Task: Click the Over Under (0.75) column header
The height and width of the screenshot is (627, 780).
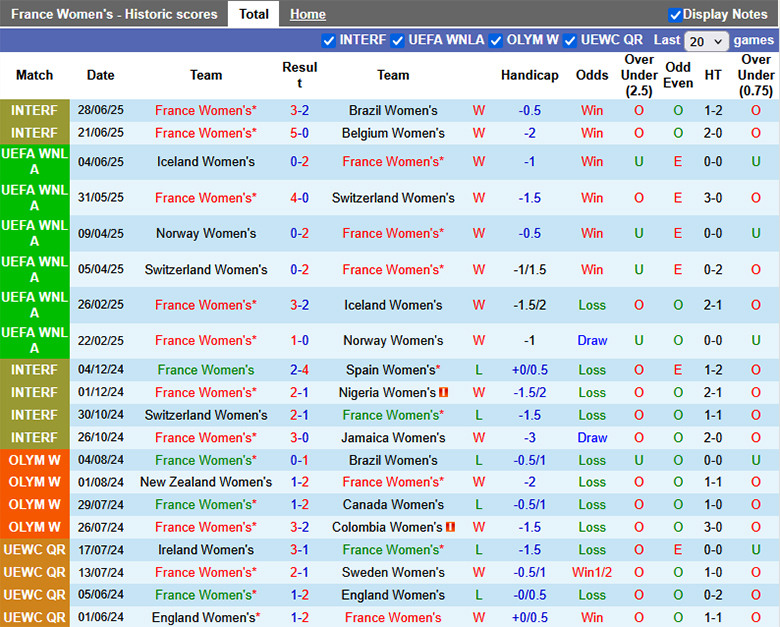Action: tap(755, 75)
